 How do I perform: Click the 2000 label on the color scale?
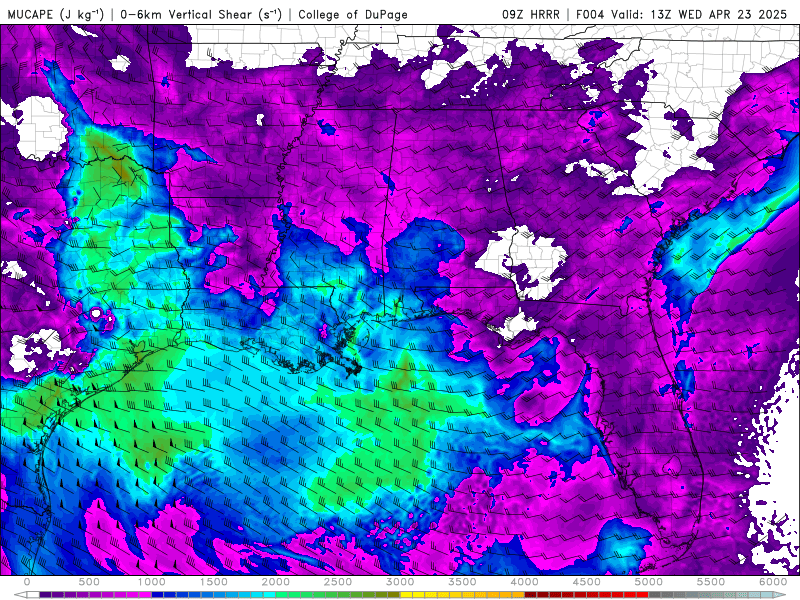[x=276, y=582]
